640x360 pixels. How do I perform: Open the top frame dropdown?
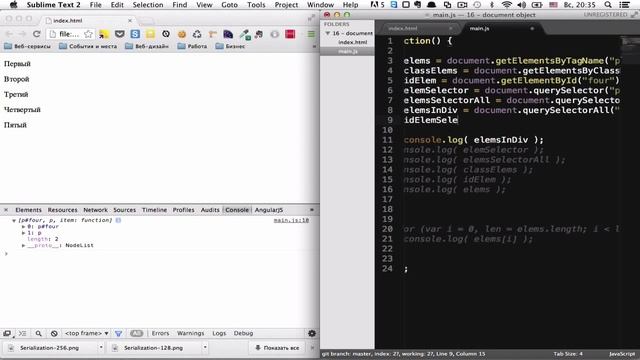tap(87, 333)
